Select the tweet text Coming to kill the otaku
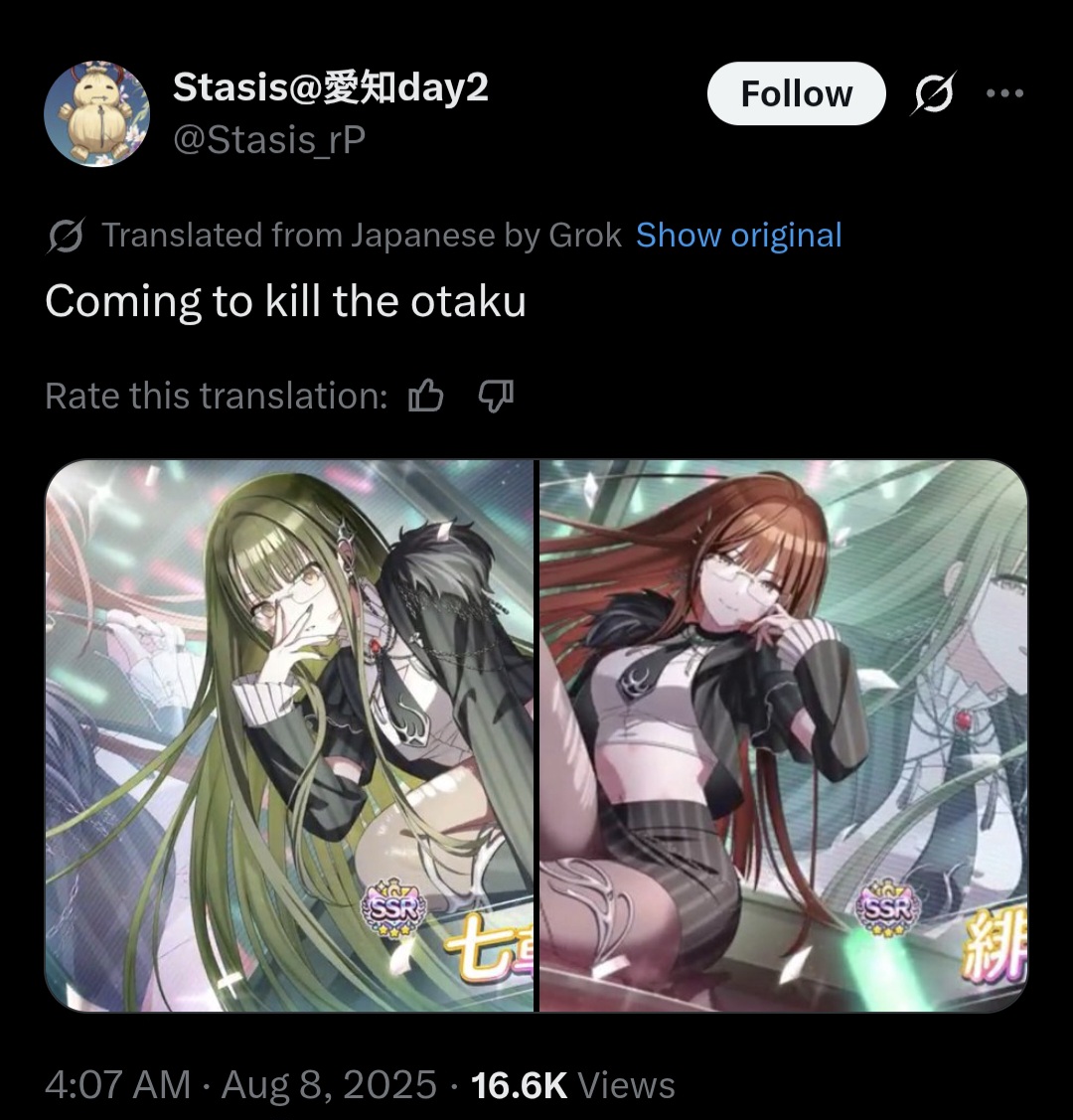The image size is (1073, 1120). click(285, 301)
